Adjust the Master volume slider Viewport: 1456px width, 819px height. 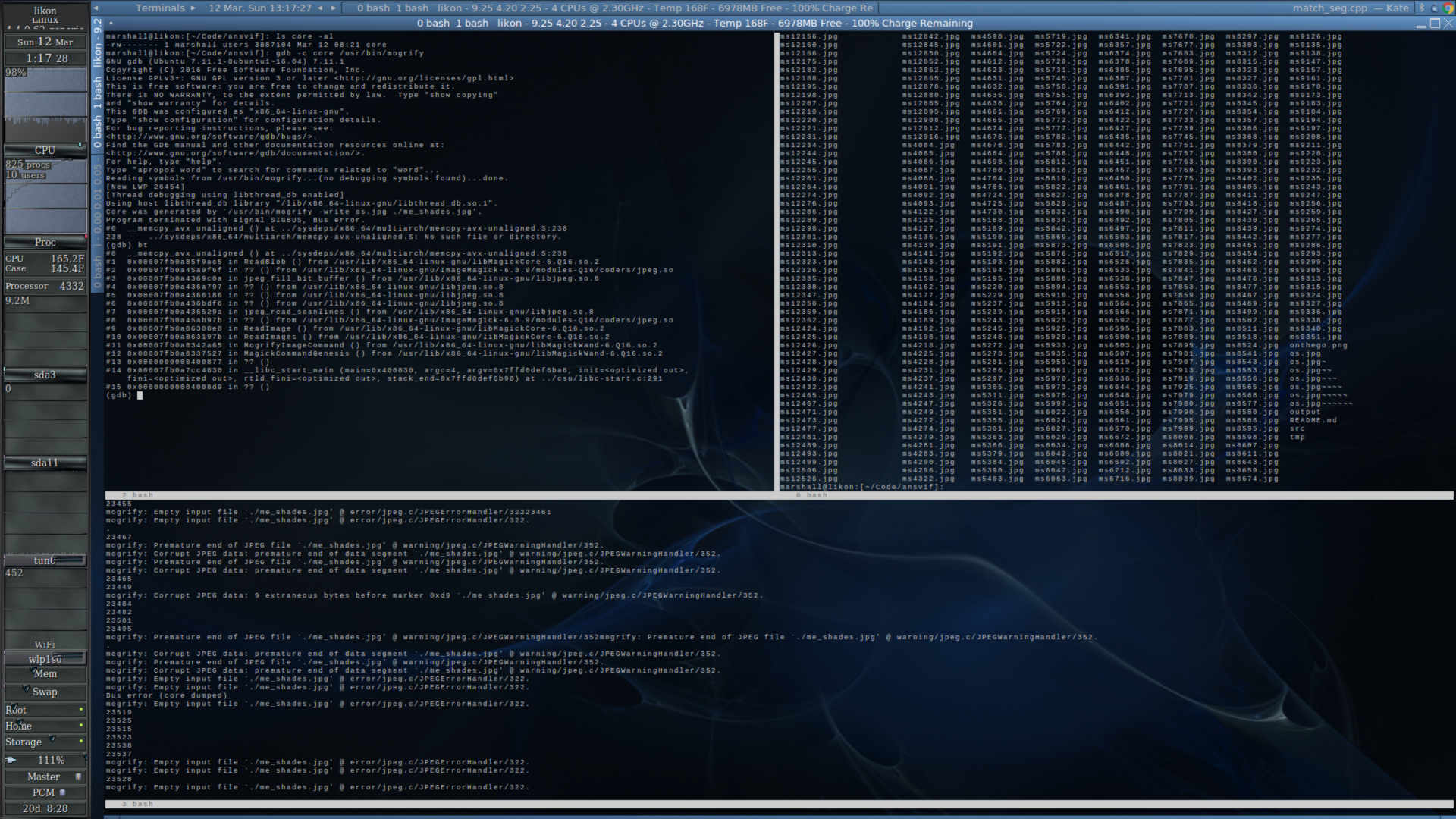click(x=77, y=777)
